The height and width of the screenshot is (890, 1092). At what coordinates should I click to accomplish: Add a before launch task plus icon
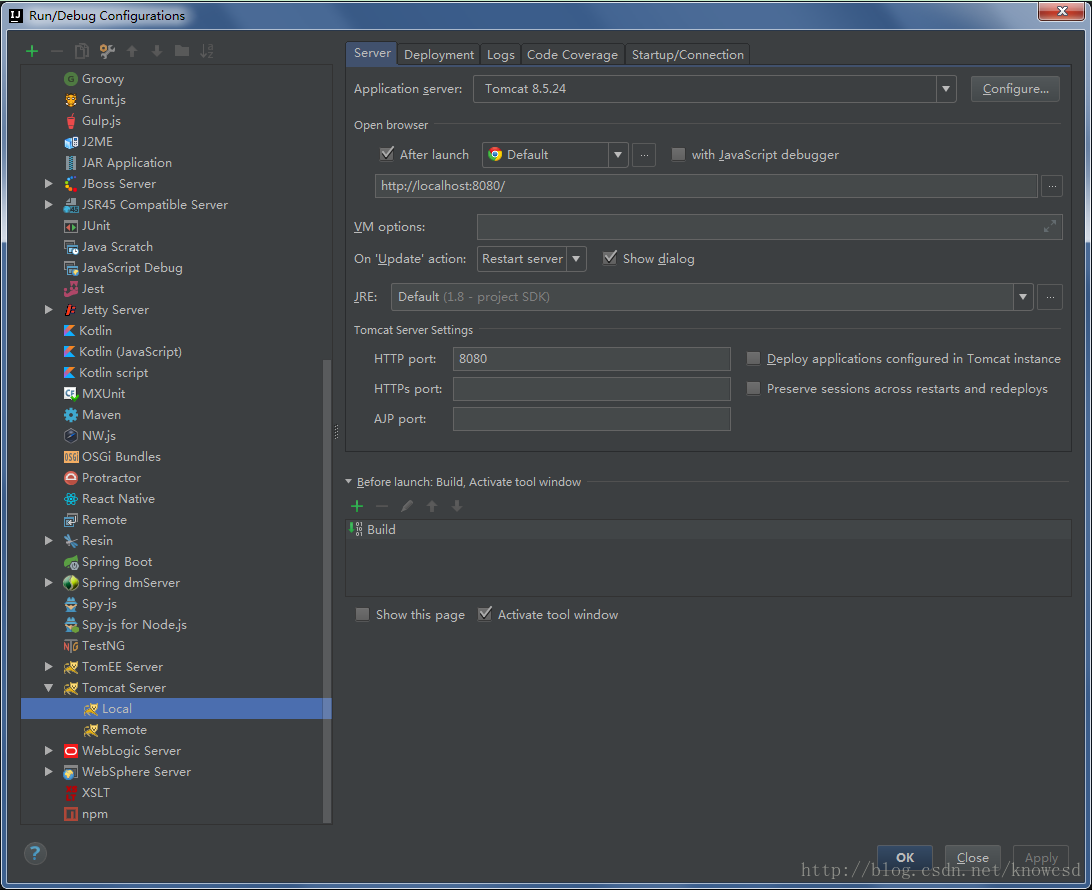pos(357,506)
